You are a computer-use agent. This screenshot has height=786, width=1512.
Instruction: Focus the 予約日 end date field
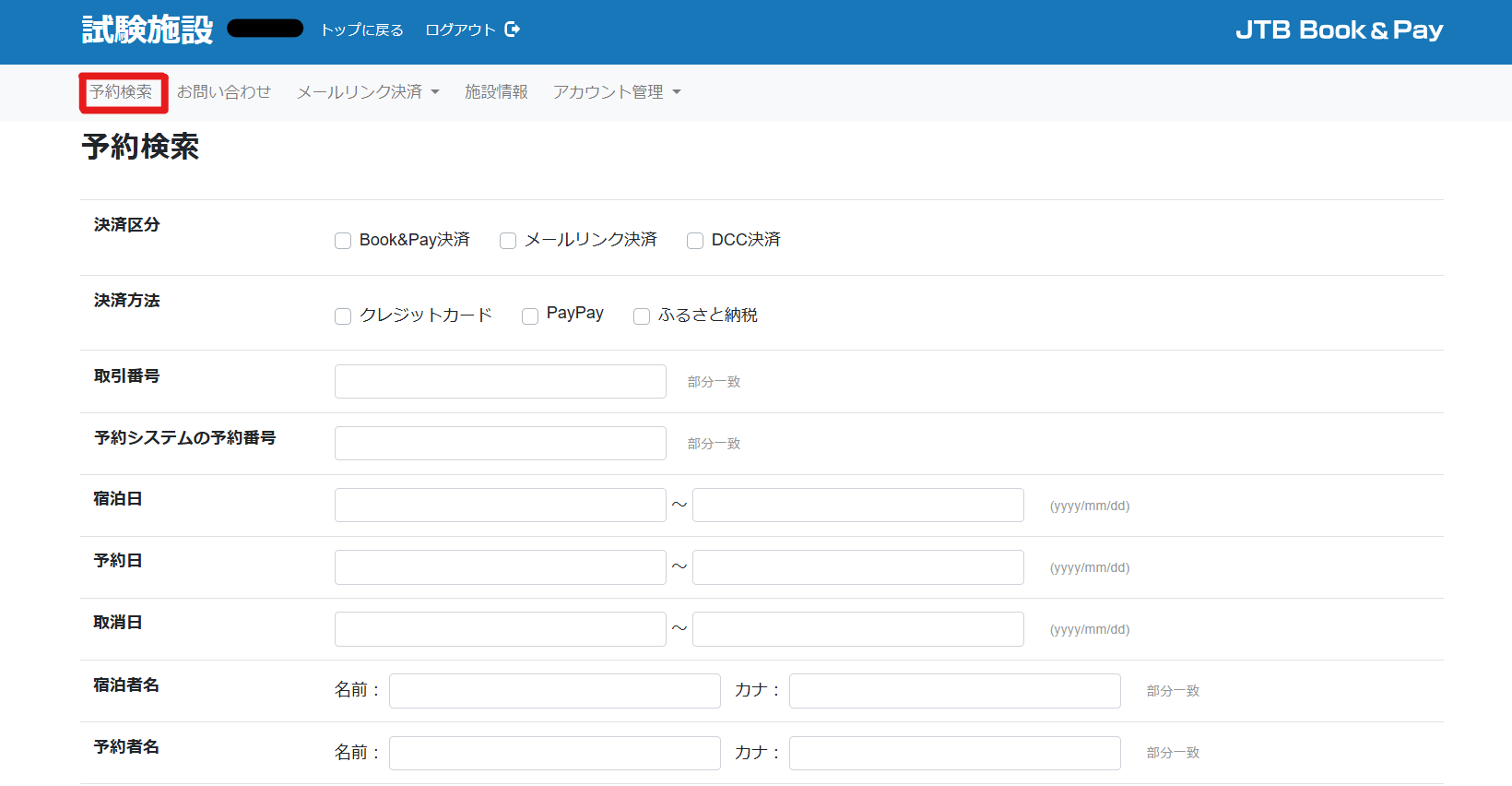pyautogui.click(x=858, y=567)
